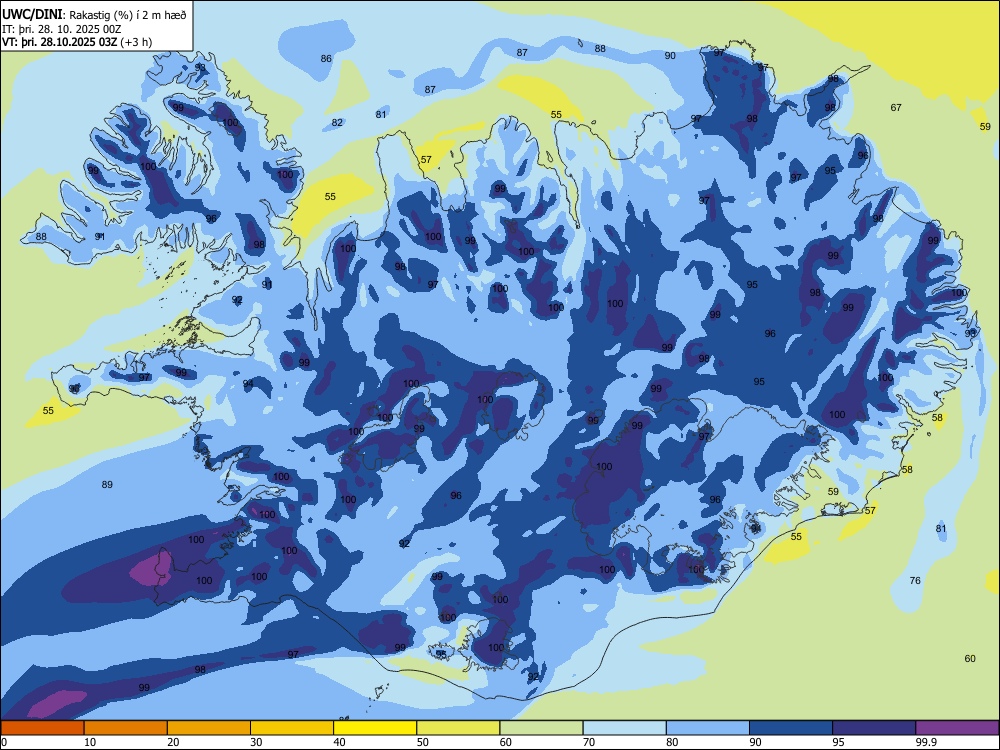Click the 89 humidity value on map

point(107,485)
